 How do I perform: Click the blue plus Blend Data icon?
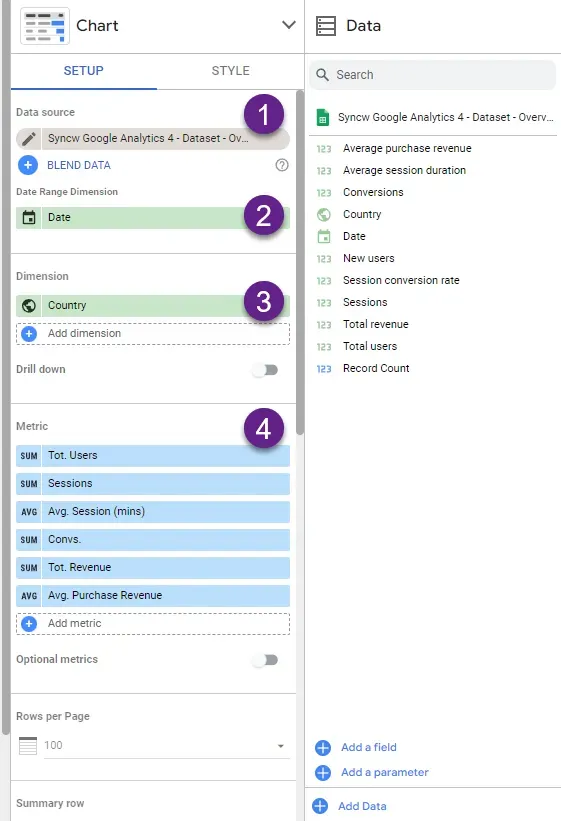click(x=28, y=165)
